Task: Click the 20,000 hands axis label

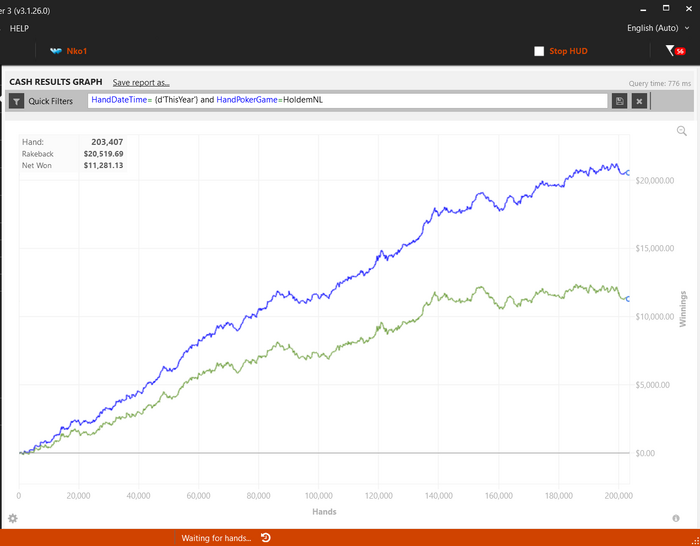Action: pos(79,496)
